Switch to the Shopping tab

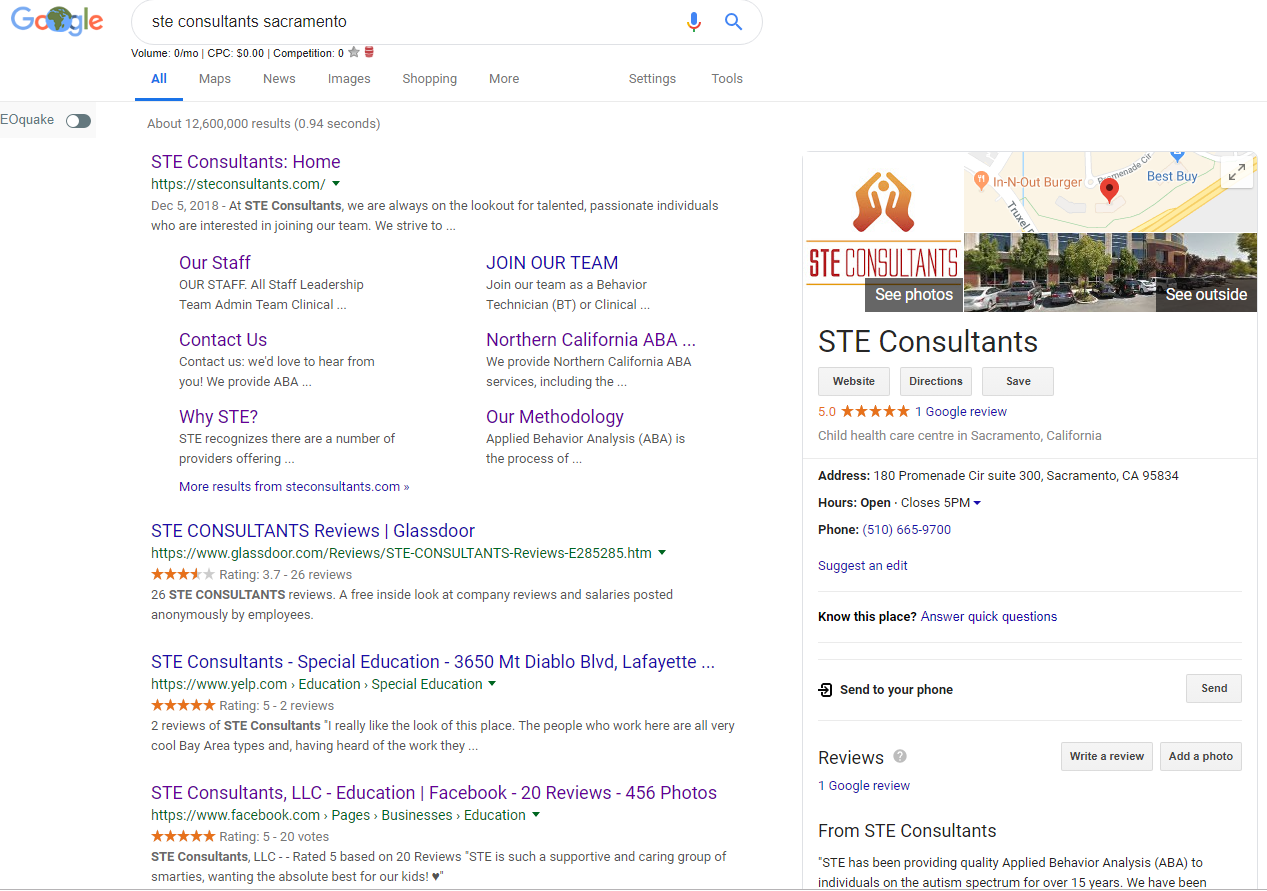click(x=430, y=79)
